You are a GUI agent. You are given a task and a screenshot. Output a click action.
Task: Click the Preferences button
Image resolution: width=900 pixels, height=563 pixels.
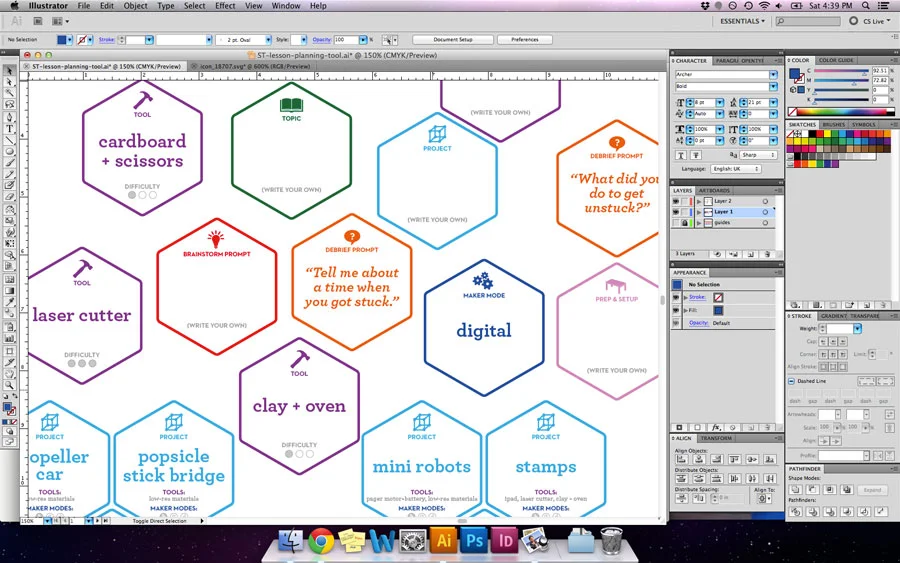tap(525, 40)
